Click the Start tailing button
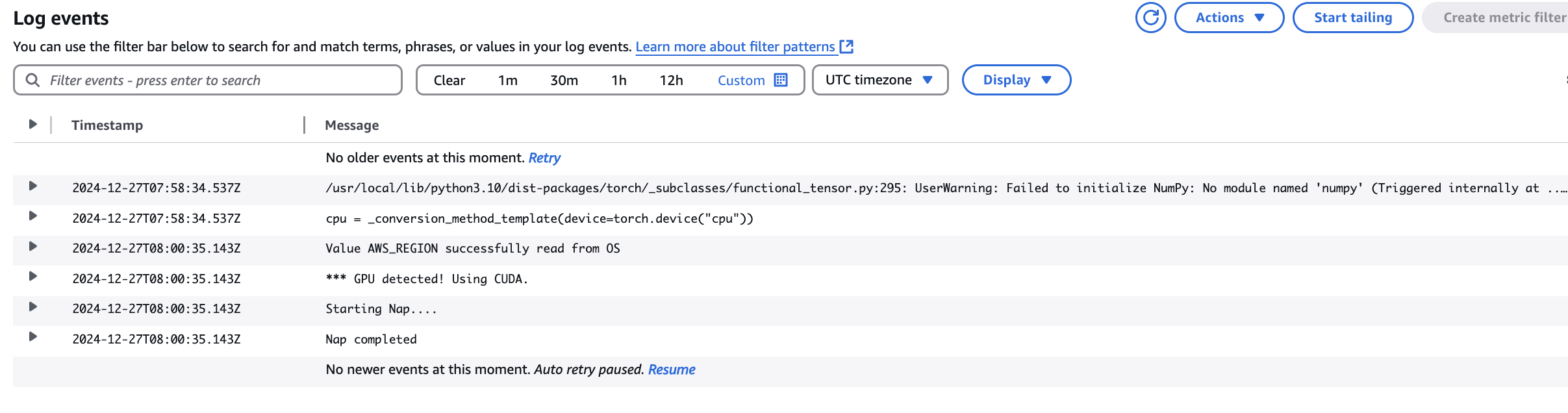 pos(1352,18)
